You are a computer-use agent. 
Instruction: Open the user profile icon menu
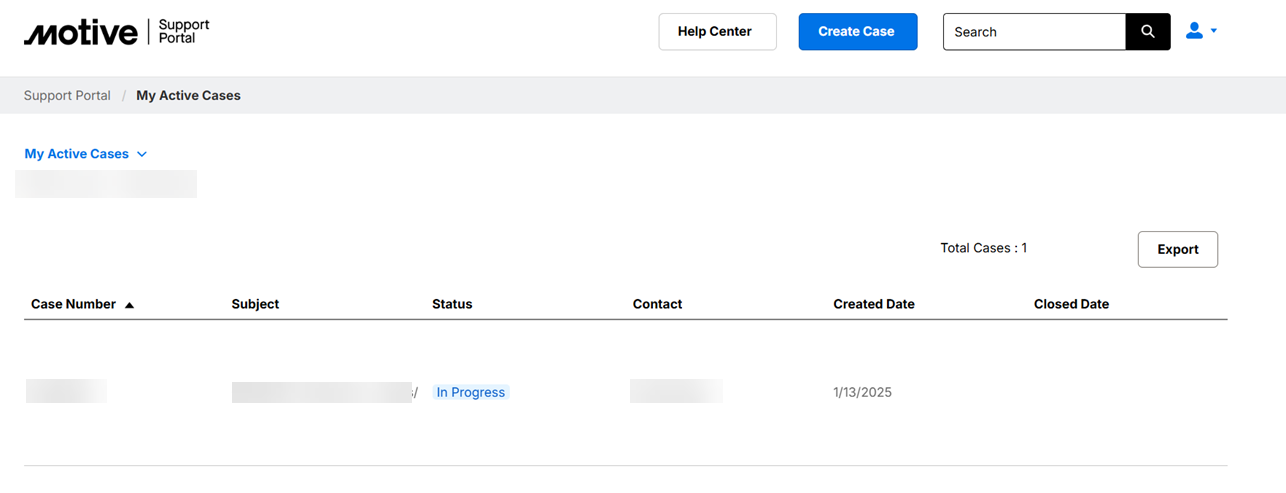tap(1194, 31)
